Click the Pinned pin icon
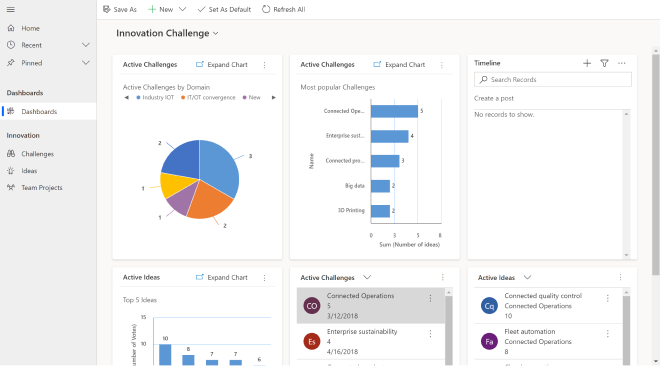660x374 pixels. pyautogui.click(x=11, y=63)
